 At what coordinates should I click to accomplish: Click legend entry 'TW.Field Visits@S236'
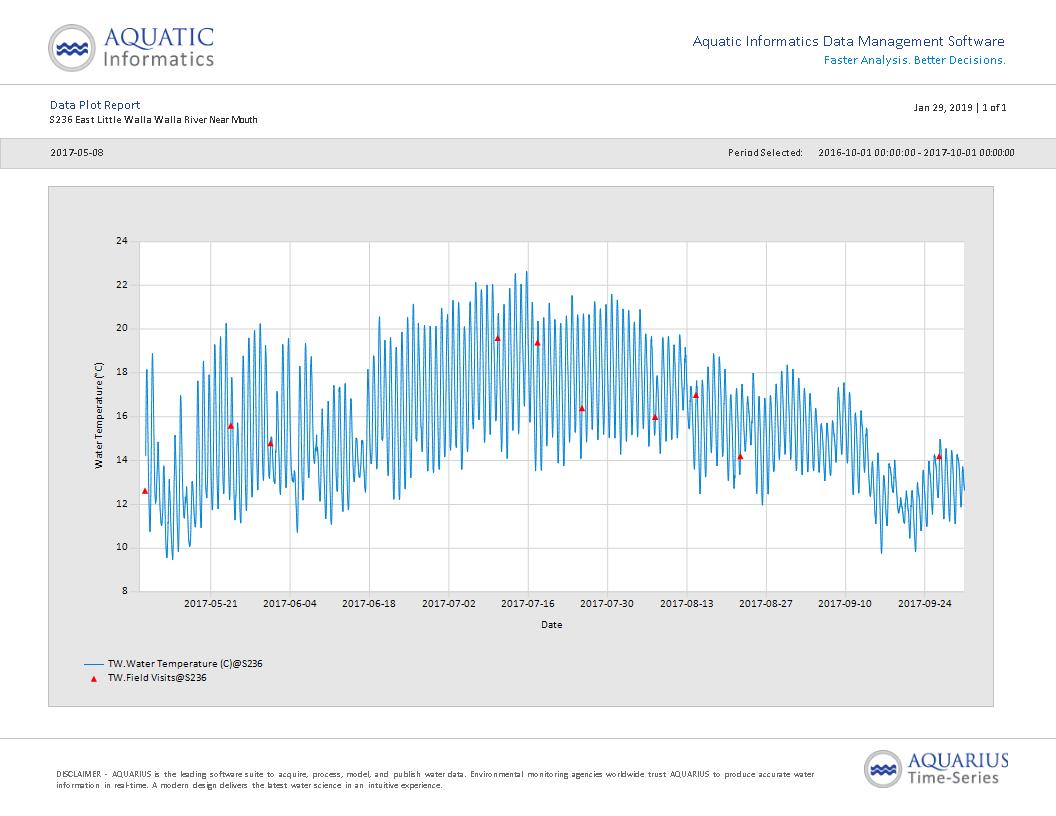[x=157, y=678]
